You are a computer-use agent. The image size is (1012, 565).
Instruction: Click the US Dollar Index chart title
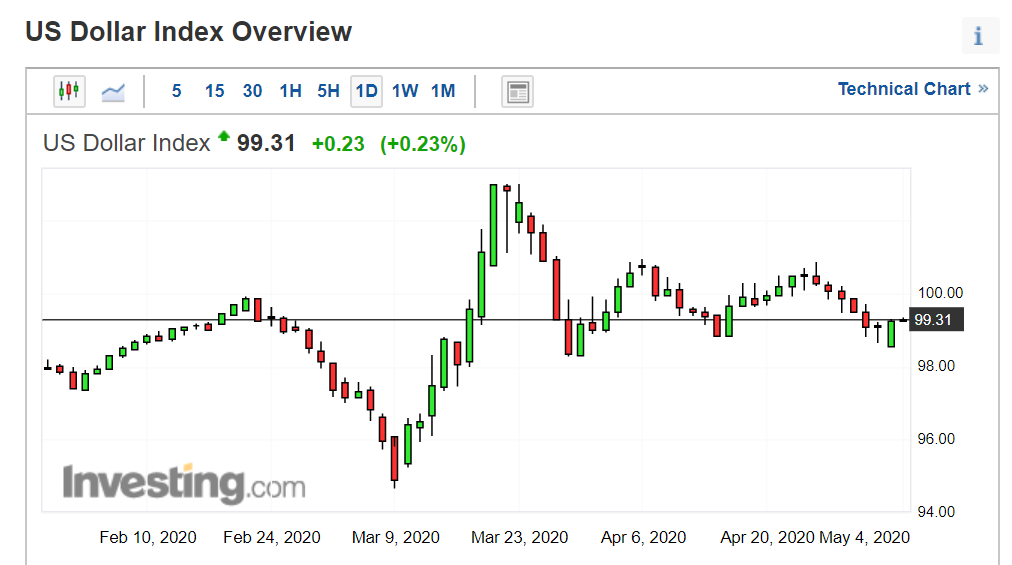pyautogui.click(x=126, y=143)
